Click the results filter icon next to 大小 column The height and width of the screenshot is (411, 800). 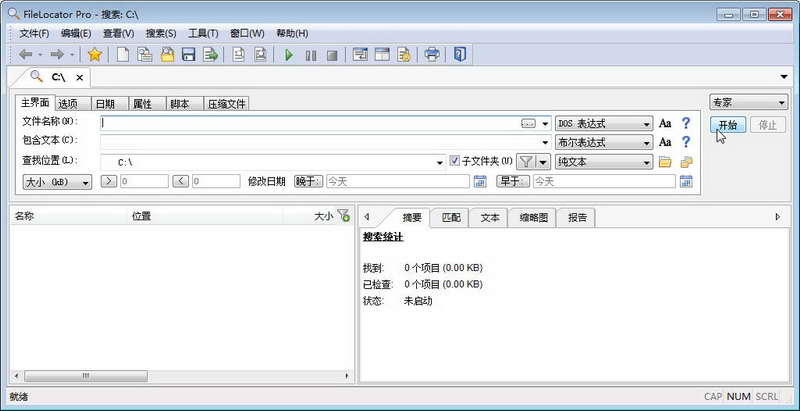point(344,216)
